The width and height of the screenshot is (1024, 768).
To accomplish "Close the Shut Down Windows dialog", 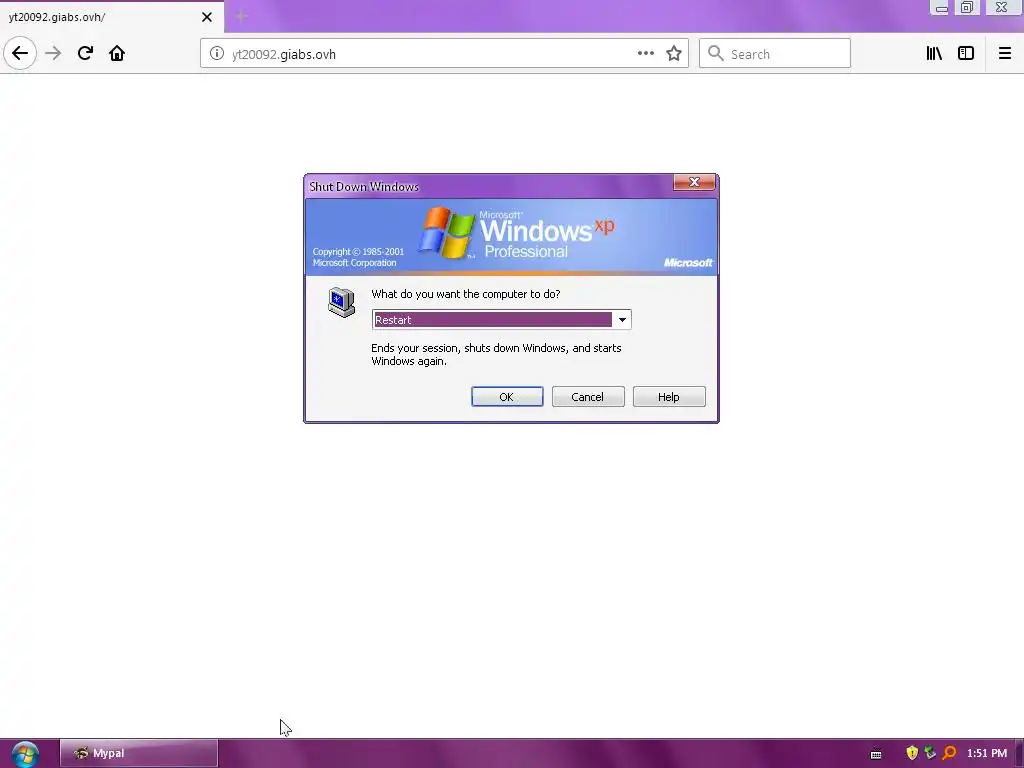I will point(694,182).
